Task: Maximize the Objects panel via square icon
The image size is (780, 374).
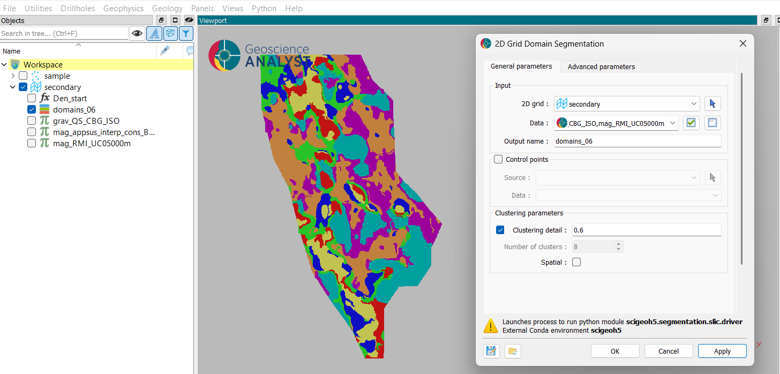Action: click(x=175, y=20)
